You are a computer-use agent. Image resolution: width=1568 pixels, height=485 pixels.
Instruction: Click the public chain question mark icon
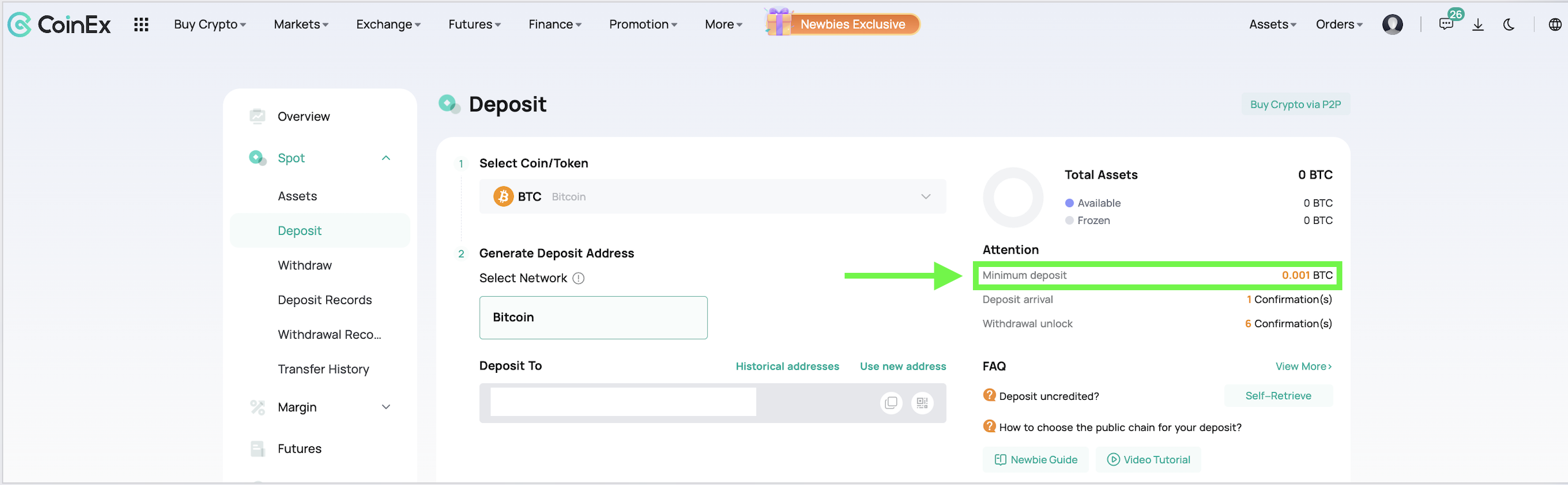989,426
